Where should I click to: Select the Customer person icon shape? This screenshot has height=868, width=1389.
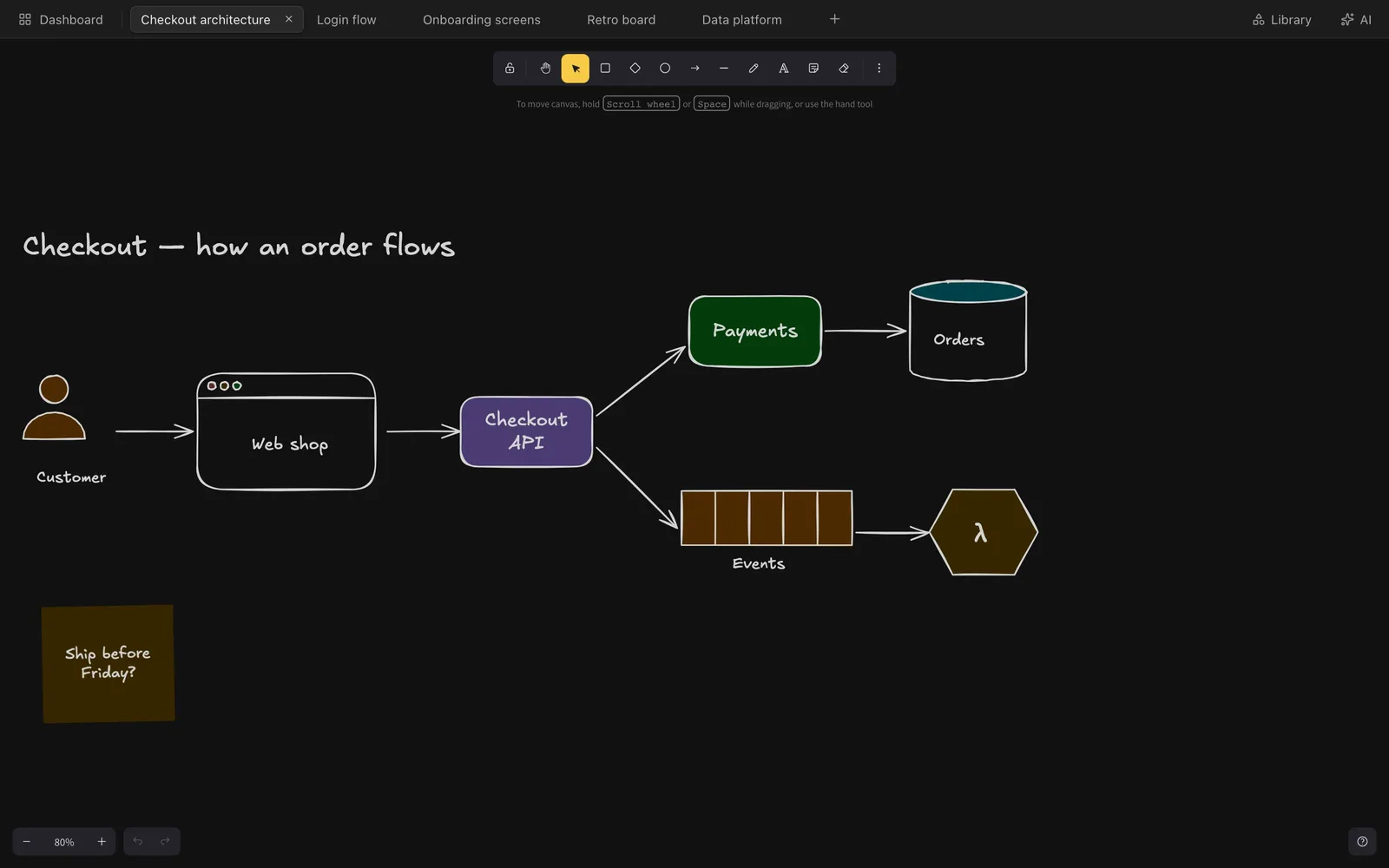pos(54,408)
